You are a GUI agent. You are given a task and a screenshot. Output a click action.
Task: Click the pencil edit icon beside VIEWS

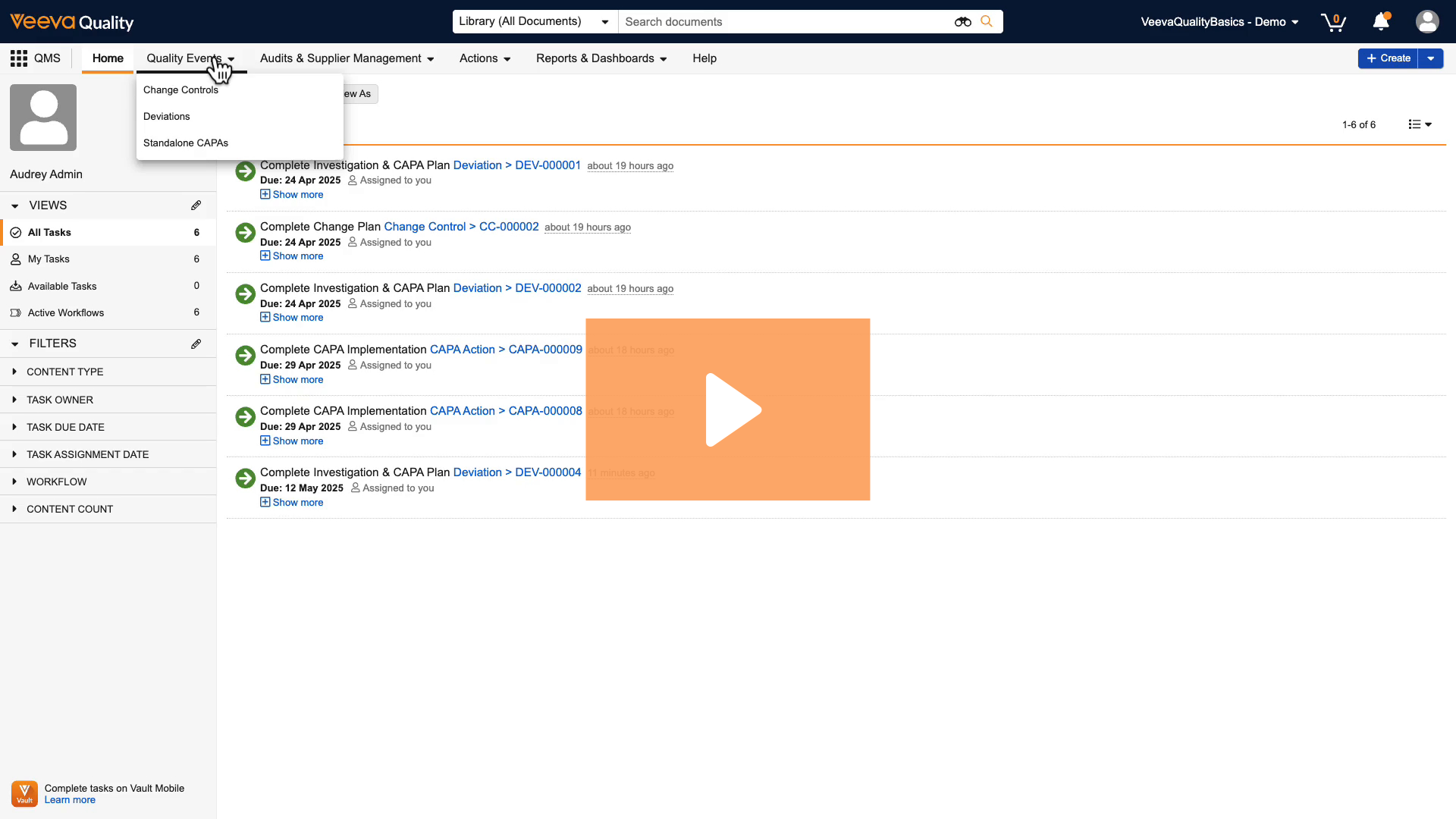(196, 206)
